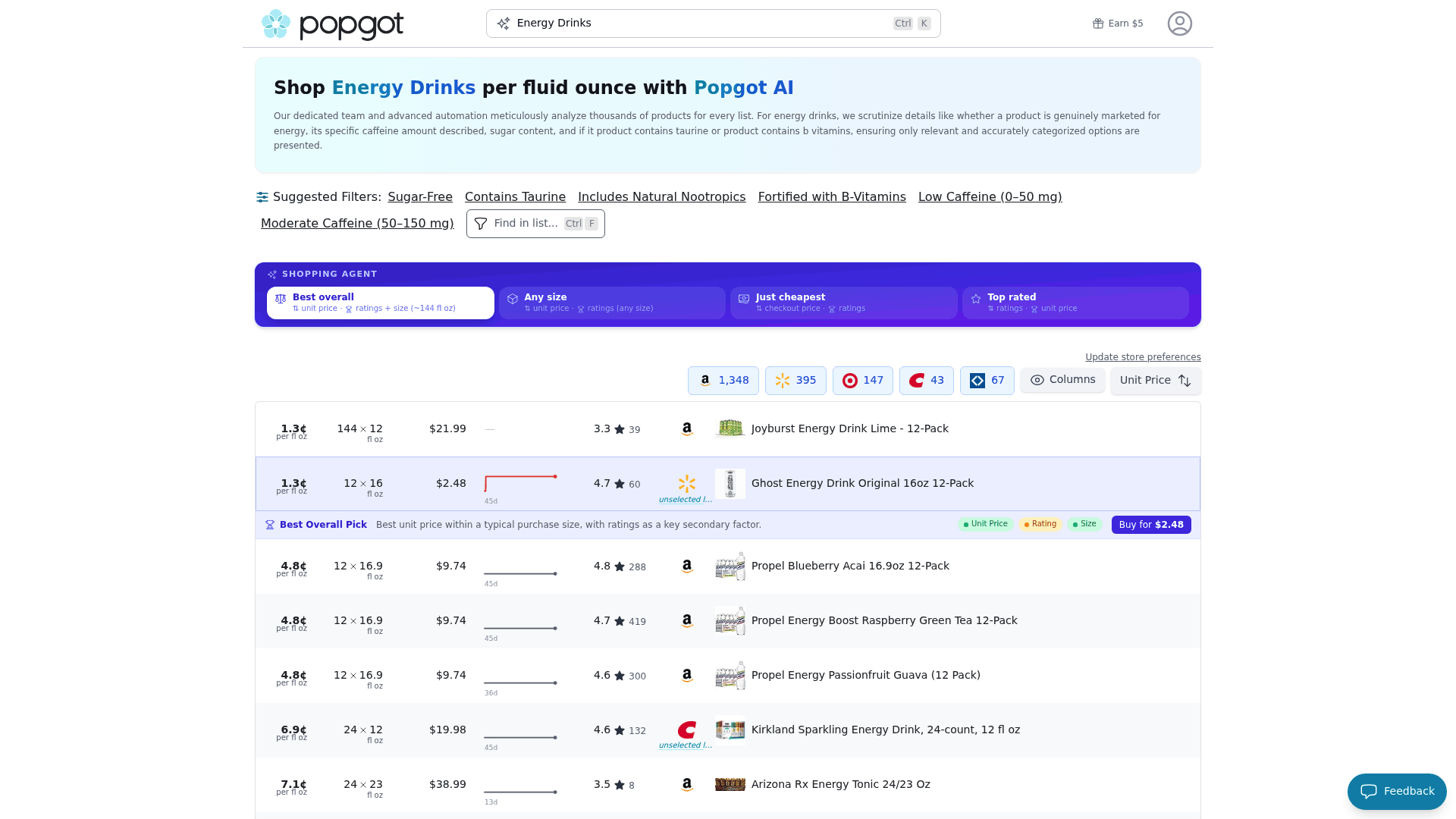Focus the Energy Drinks search field
Image resolution: width=1456 pixels, height=819 pixels.
click(713, 24)
